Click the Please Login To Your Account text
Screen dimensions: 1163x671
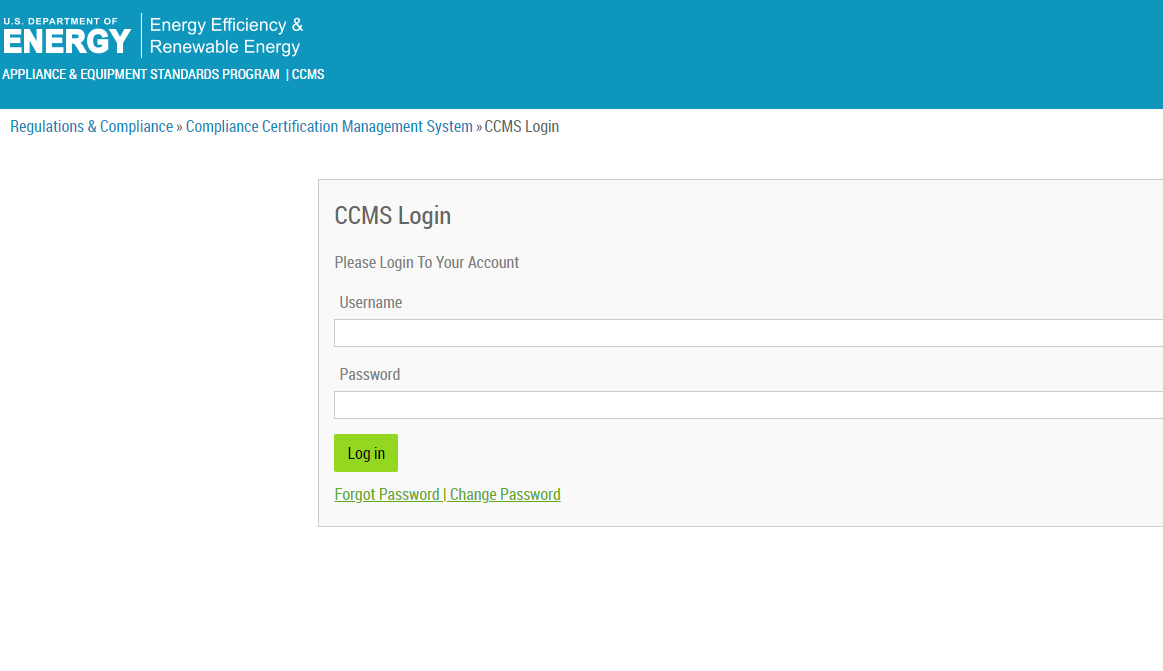[426, 263]
